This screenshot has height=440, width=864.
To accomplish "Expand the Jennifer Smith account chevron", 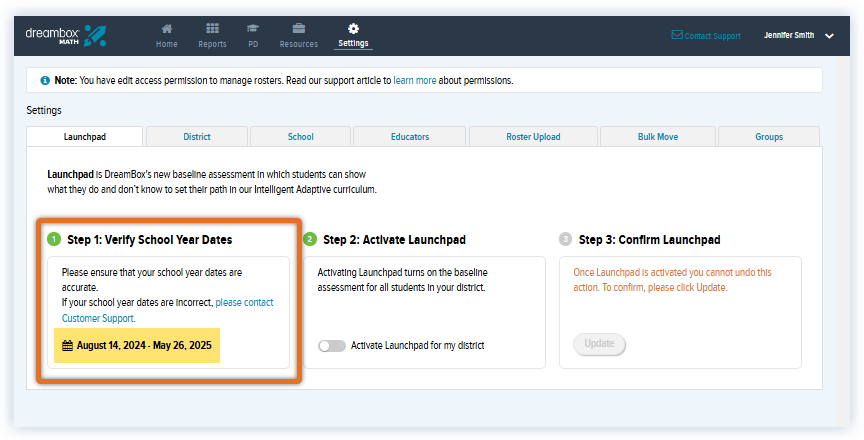I will (x=829, y=36).
